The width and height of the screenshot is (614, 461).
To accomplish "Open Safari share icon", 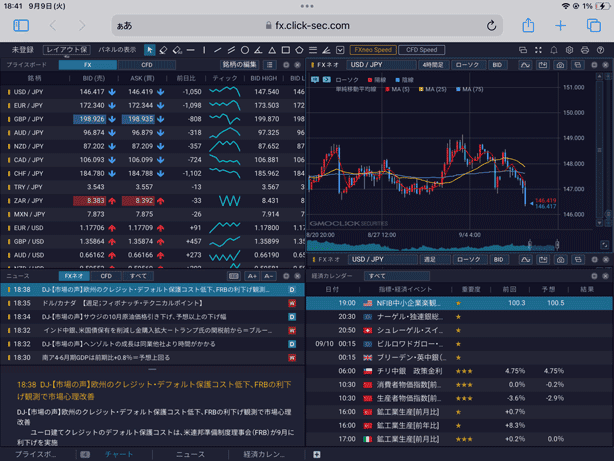I will (528, 26).
